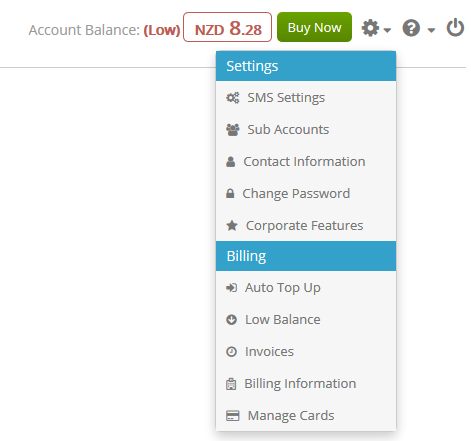Screen dimensions: 471x441
Task: Select Auto Top Up menu item
Action: point(306,288)
